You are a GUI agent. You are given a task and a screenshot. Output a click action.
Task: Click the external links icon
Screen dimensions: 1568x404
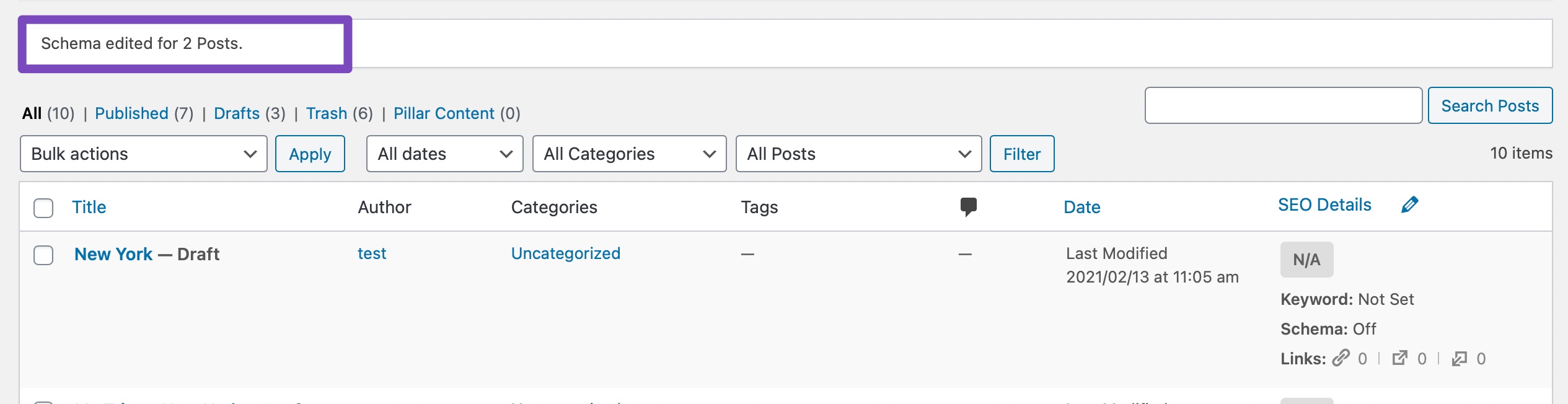click(1400, 358)
